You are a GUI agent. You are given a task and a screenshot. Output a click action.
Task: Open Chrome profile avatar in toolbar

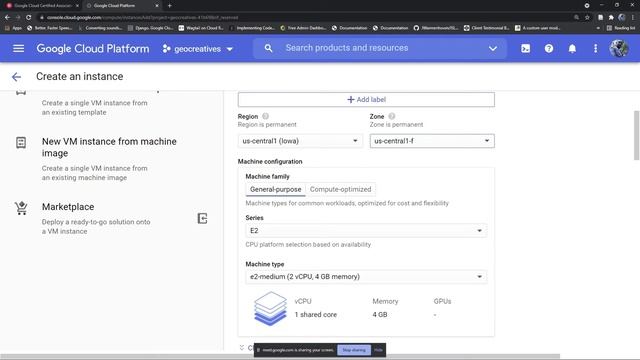point(622,18)
